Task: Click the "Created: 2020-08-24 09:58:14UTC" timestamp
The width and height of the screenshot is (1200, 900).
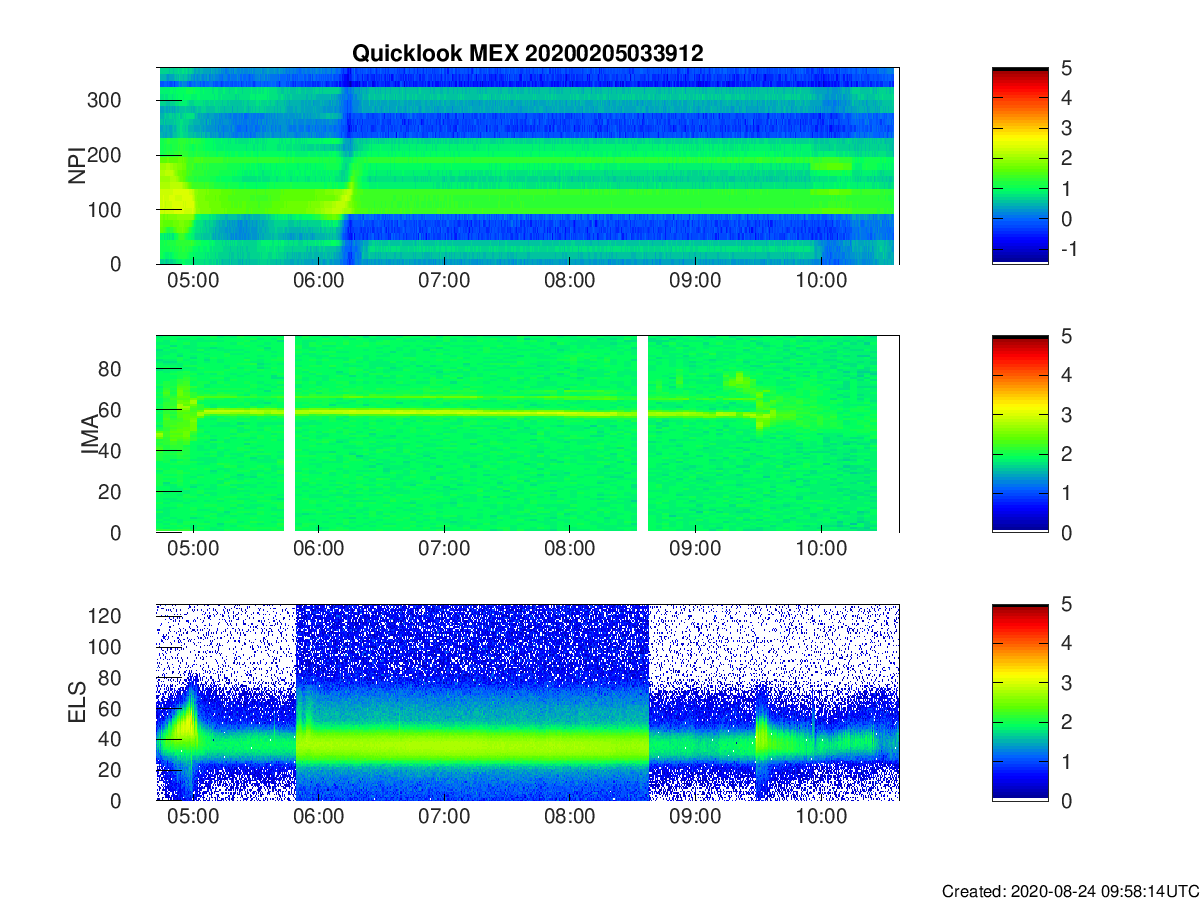Action: 1070,890
